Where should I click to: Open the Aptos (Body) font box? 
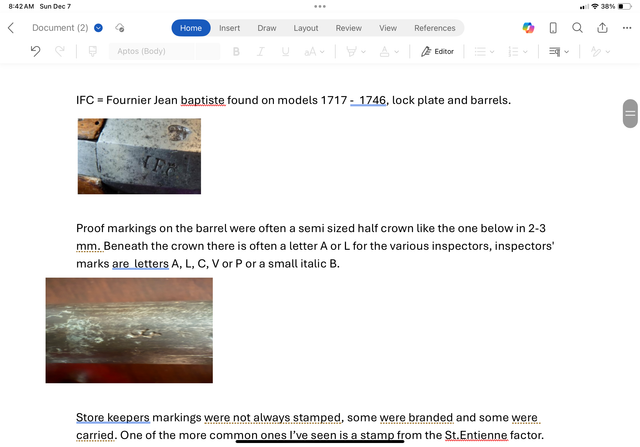151,51
